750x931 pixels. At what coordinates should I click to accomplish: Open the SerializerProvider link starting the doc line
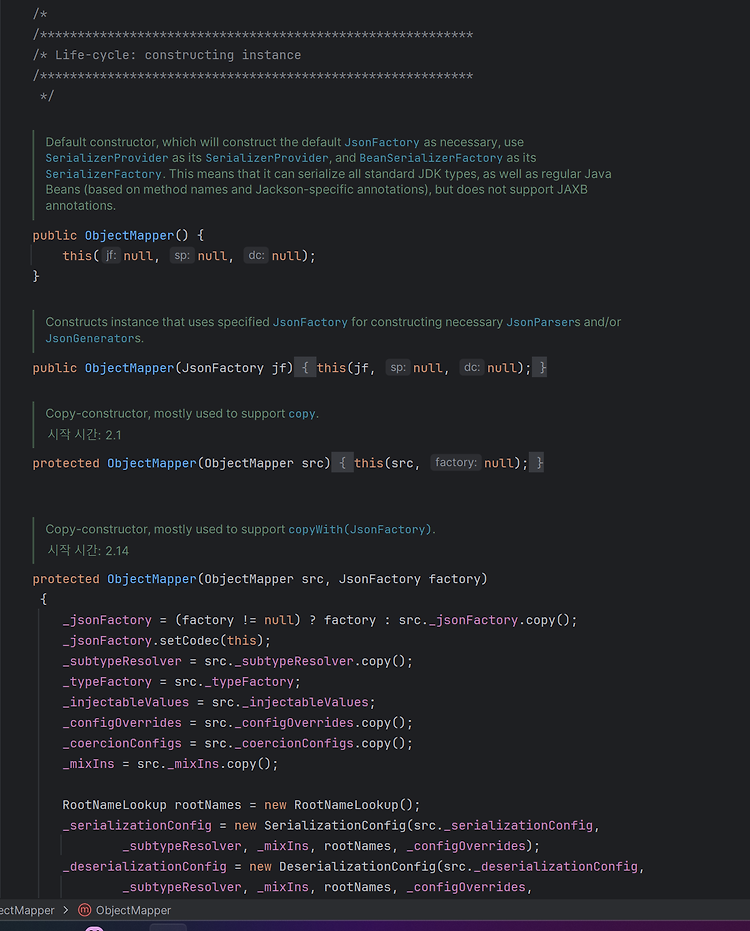click(x=107, y=158)
